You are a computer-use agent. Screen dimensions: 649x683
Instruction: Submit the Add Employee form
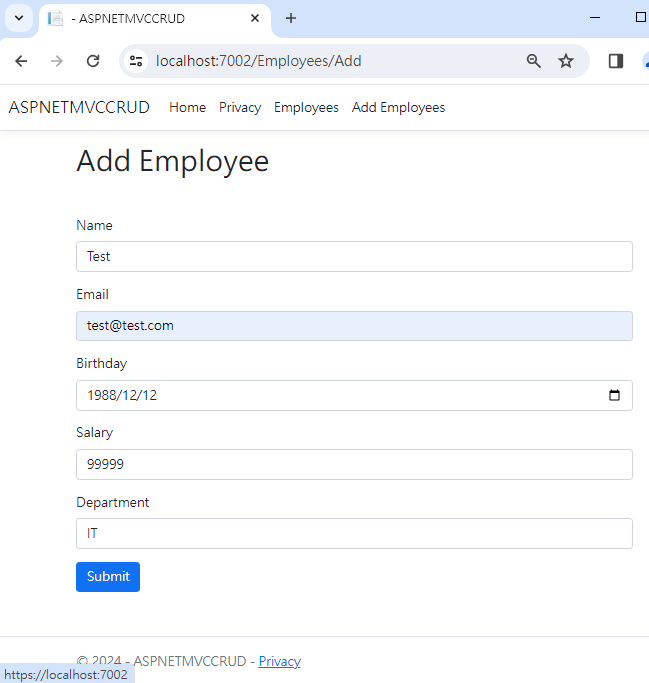point(108,576)
